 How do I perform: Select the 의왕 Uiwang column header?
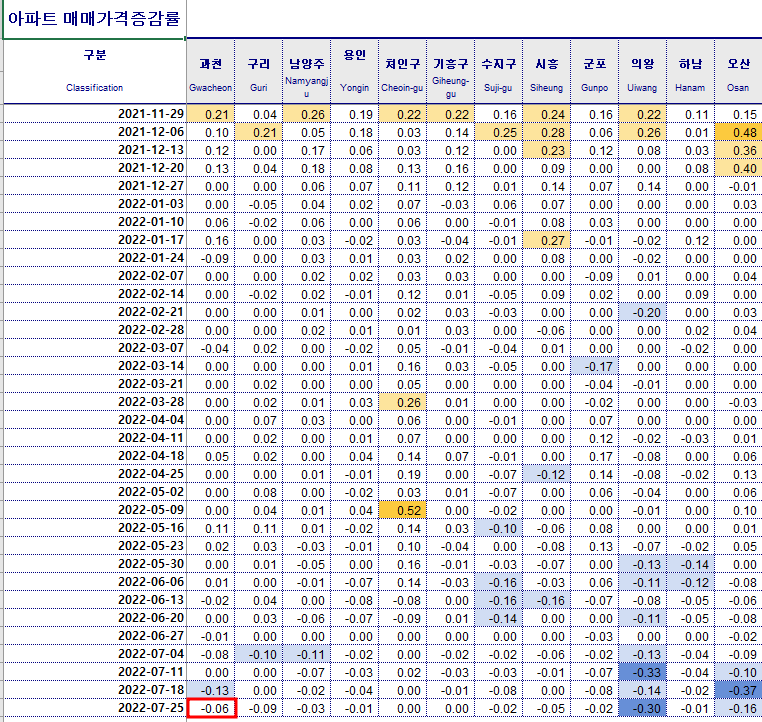pos(642,71)
